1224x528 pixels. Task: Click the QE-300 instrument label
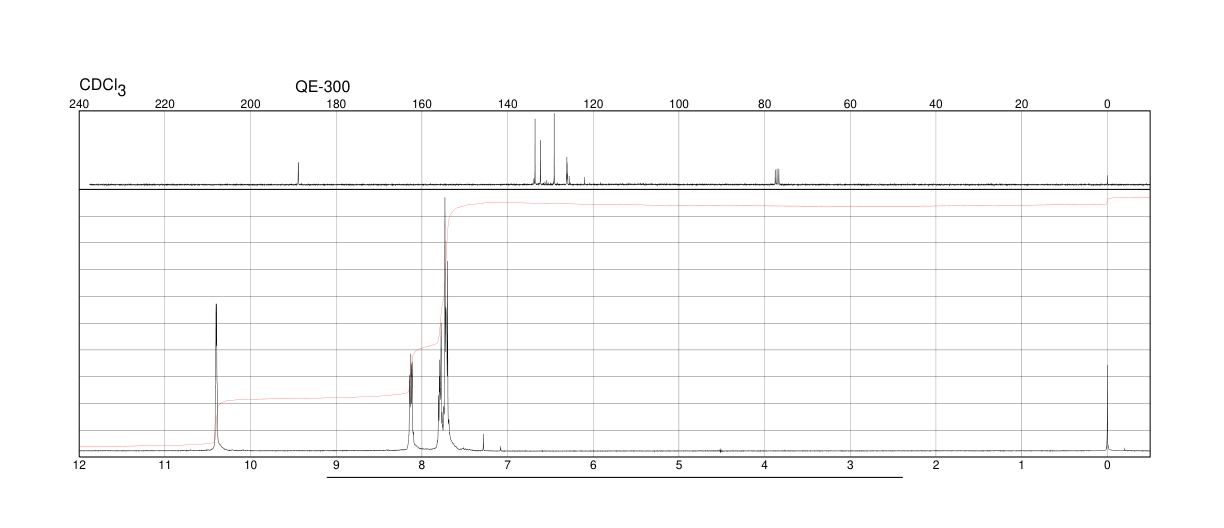coord(322,87)
